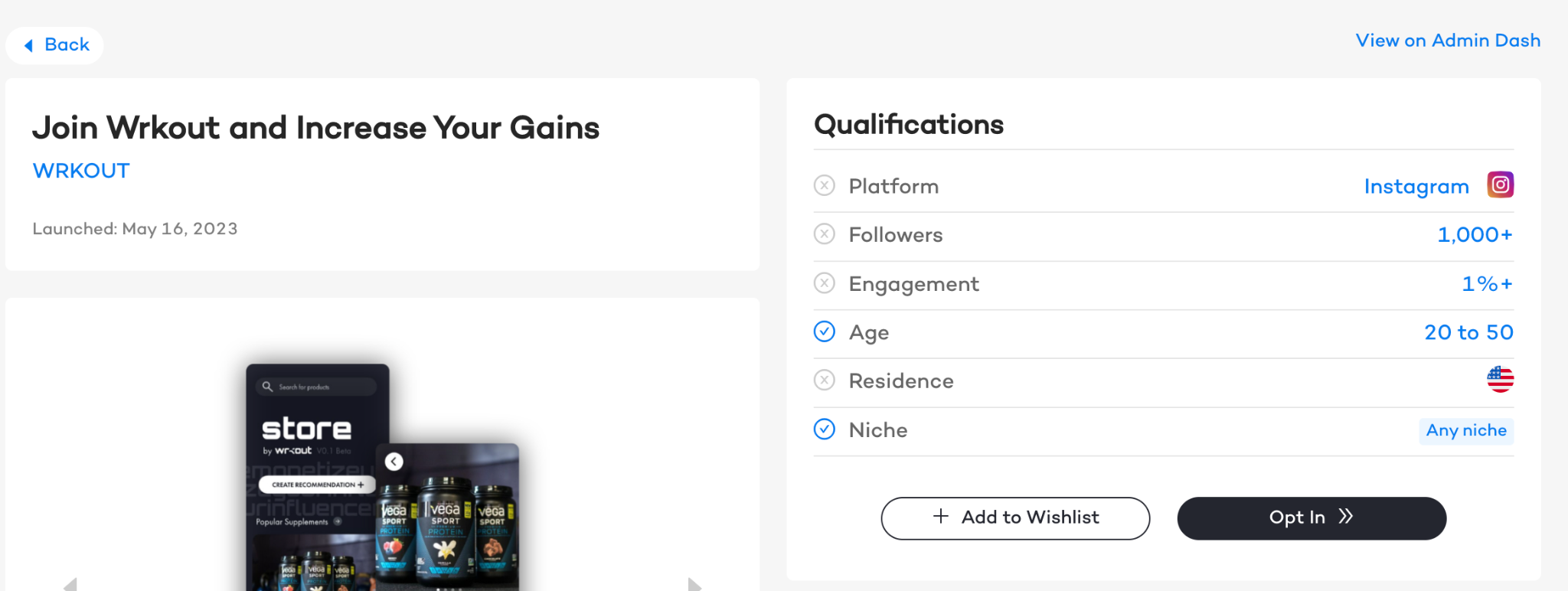This screenshot has width=1568, height=591.
Task: Open View on Admin Dash
Action: coord(1447,41)
